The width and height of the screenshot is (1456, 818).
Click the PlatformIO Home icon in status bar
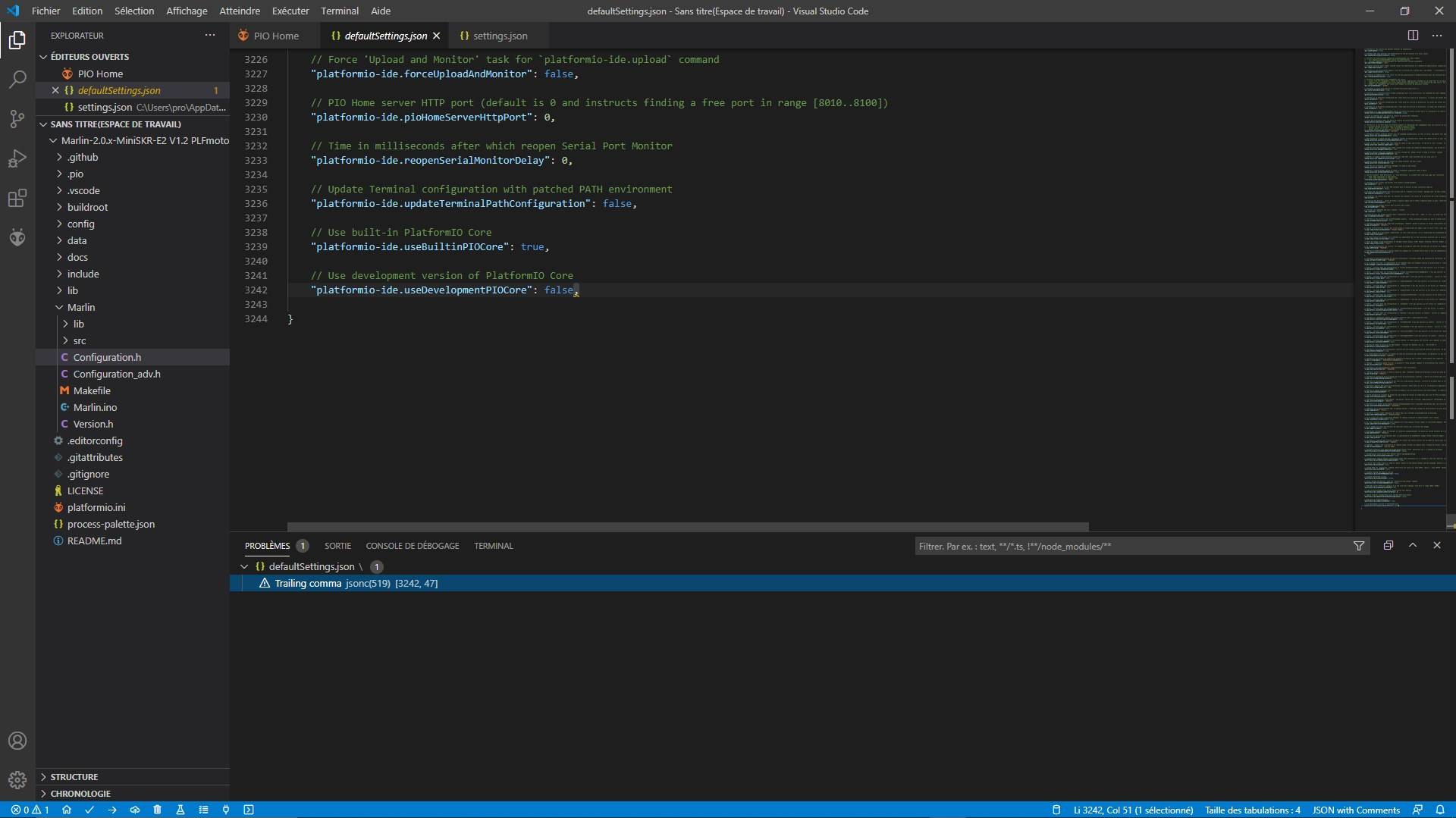click(67, 810)
